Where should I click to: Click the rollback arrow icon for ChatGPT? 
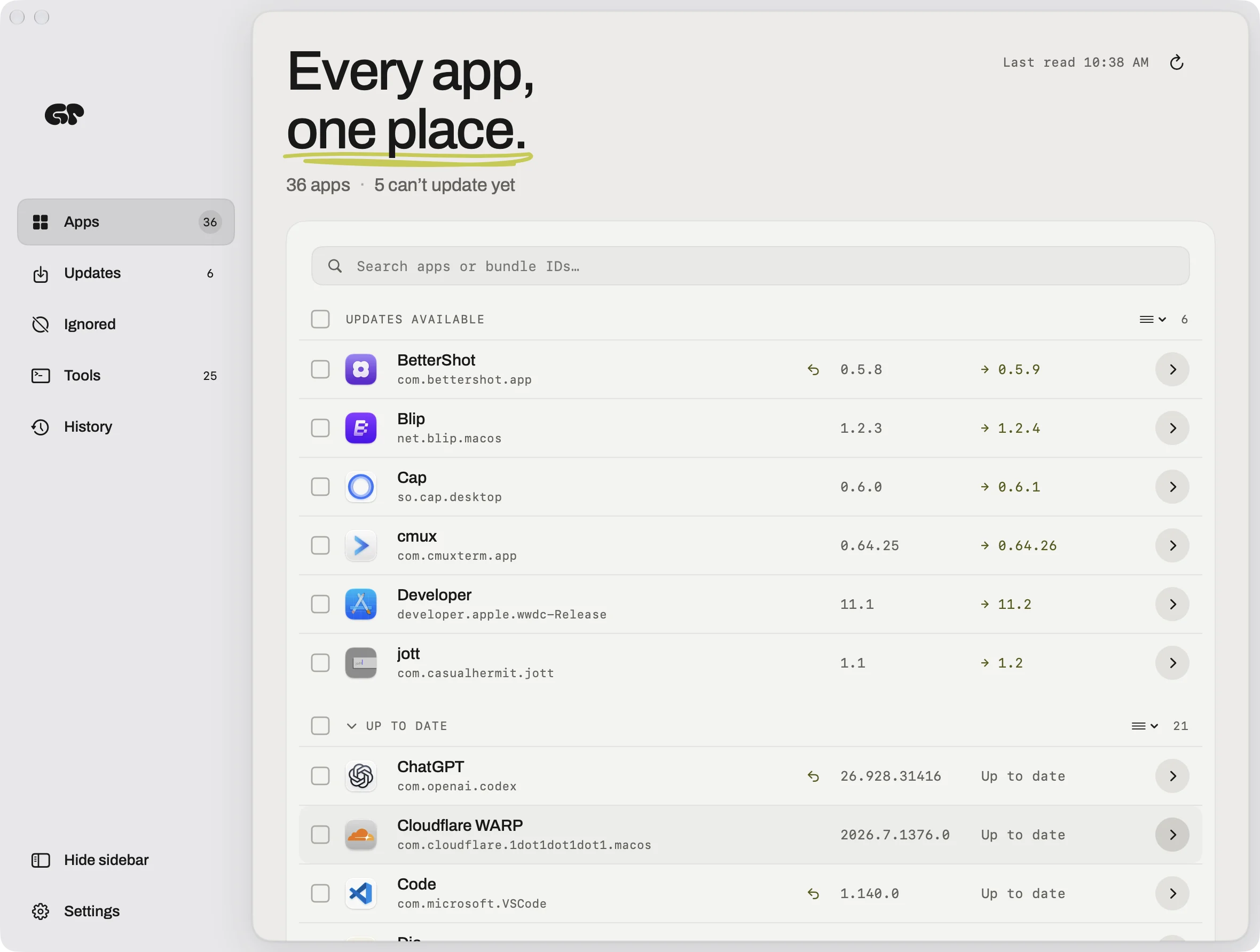point(813,776)
